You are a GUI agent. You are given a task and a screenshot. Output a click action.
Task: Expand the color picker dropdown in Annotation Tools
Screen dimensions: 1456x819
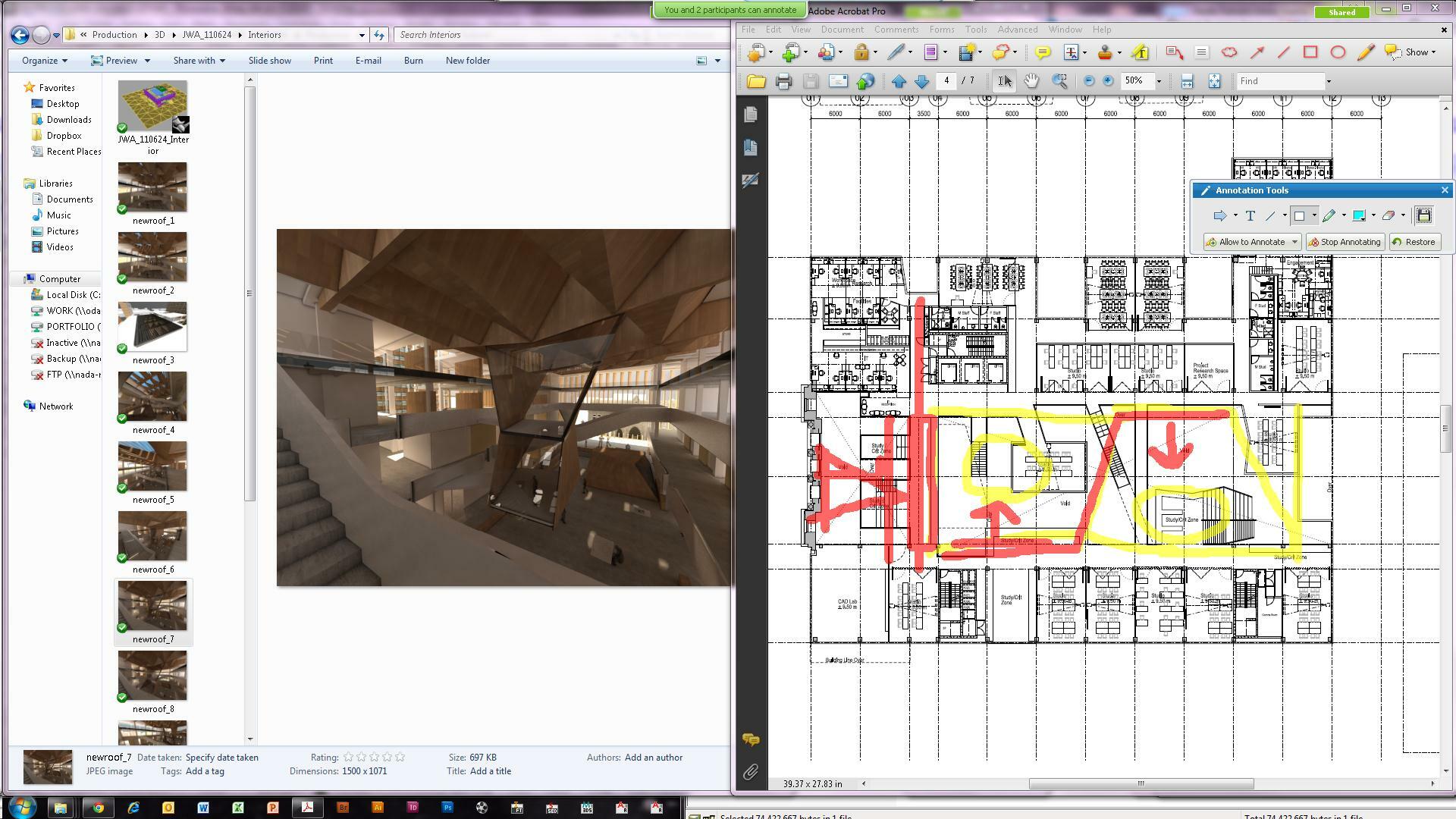pyautogui.click(x=1373, y=216)
